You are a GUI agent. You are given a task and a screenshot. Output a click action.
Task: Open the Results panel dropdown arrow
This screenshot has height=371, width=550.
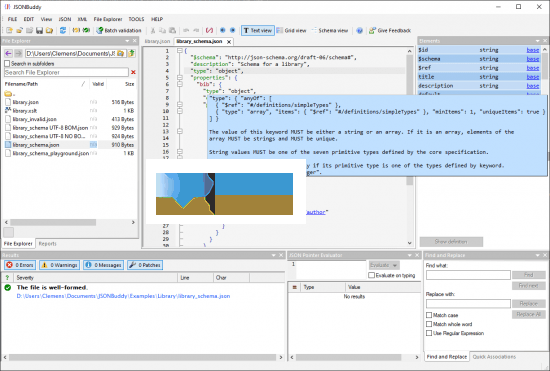click(274, 255)
